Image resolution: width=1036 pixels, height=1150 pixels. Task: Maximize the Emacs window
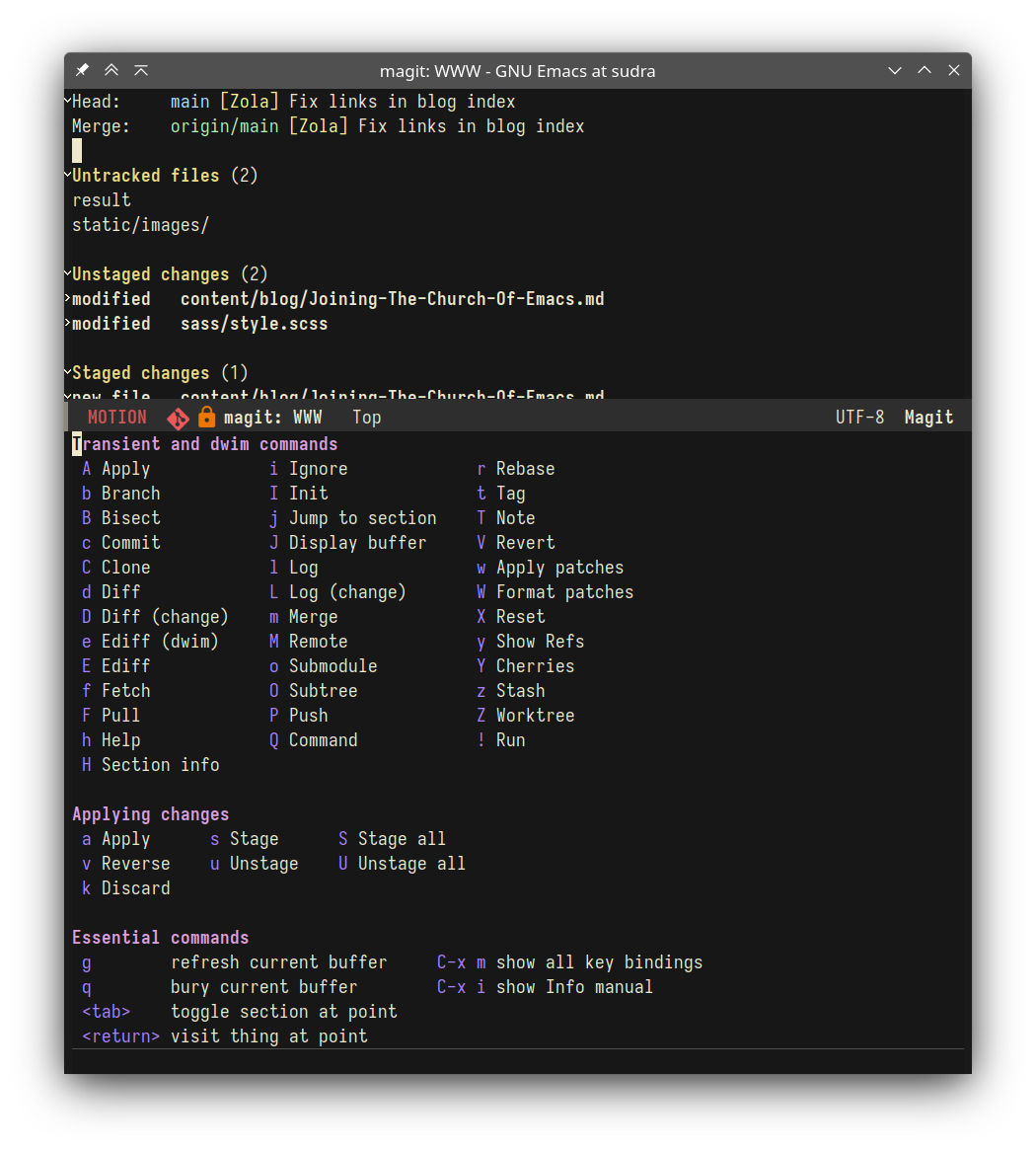925,70
